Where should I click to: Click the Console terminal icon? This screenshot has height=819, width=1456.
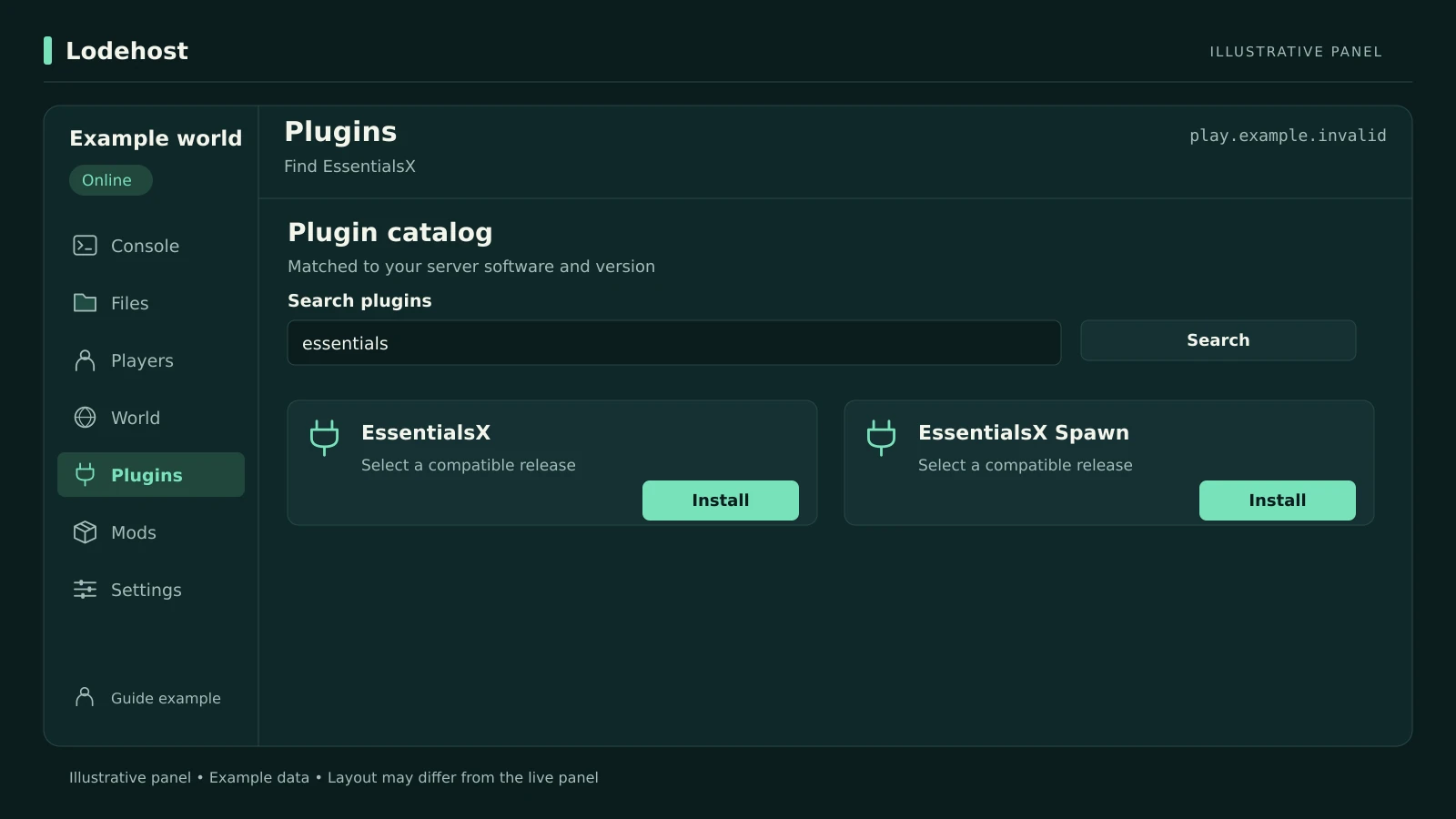tap(85, 246)
